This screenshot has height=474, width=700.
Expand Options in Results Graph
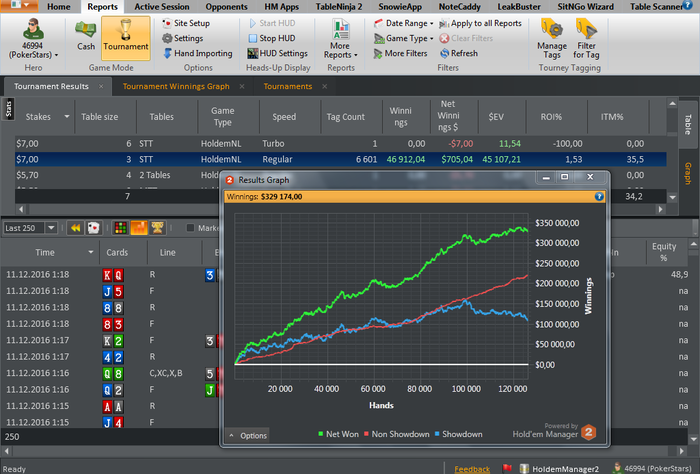pos(248,436)
